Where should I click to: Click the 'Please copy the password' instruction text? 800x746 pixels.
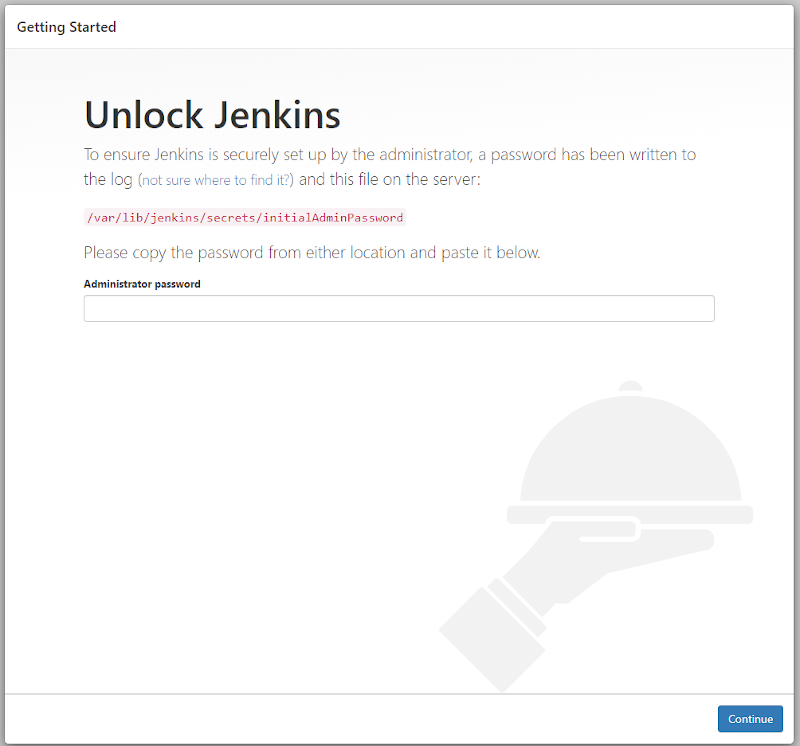pos(312,253)
